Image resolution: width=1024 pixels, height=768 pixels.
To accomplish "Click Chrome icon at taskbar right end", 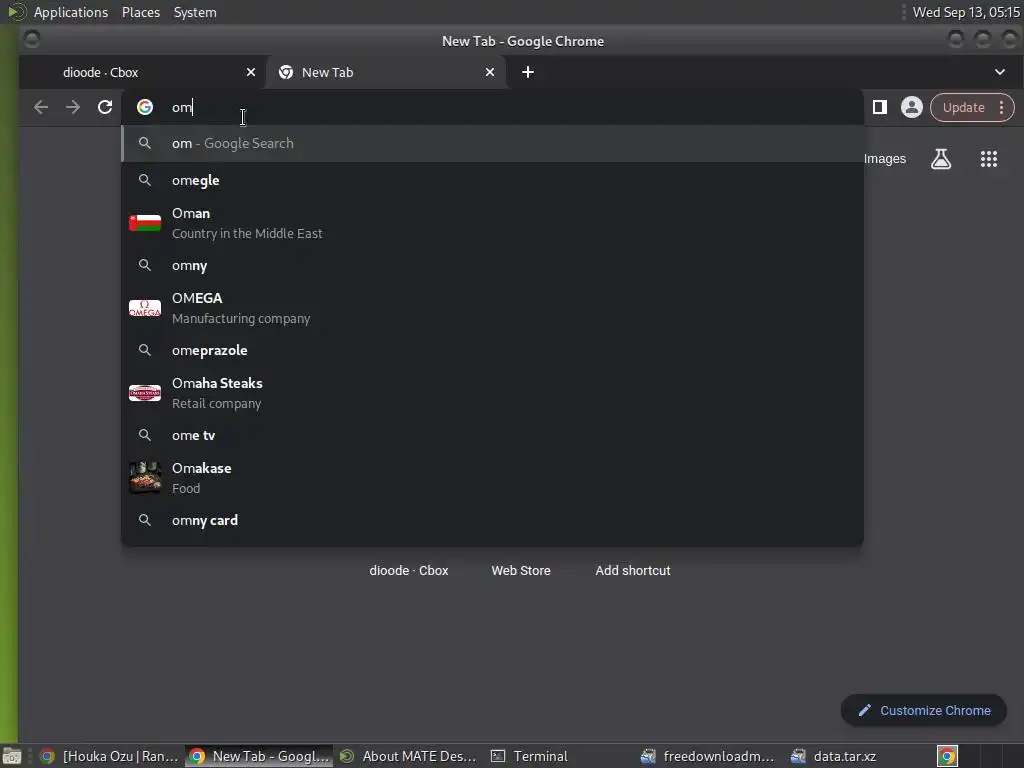I will click(x=947, y=756).
